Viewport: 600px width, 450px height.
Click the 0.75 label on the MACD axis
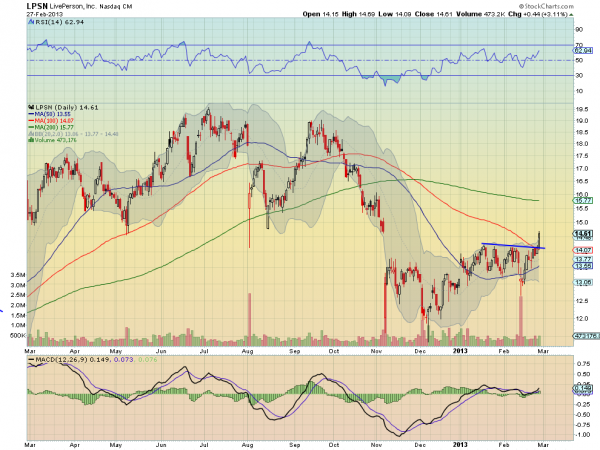point(583,364)
